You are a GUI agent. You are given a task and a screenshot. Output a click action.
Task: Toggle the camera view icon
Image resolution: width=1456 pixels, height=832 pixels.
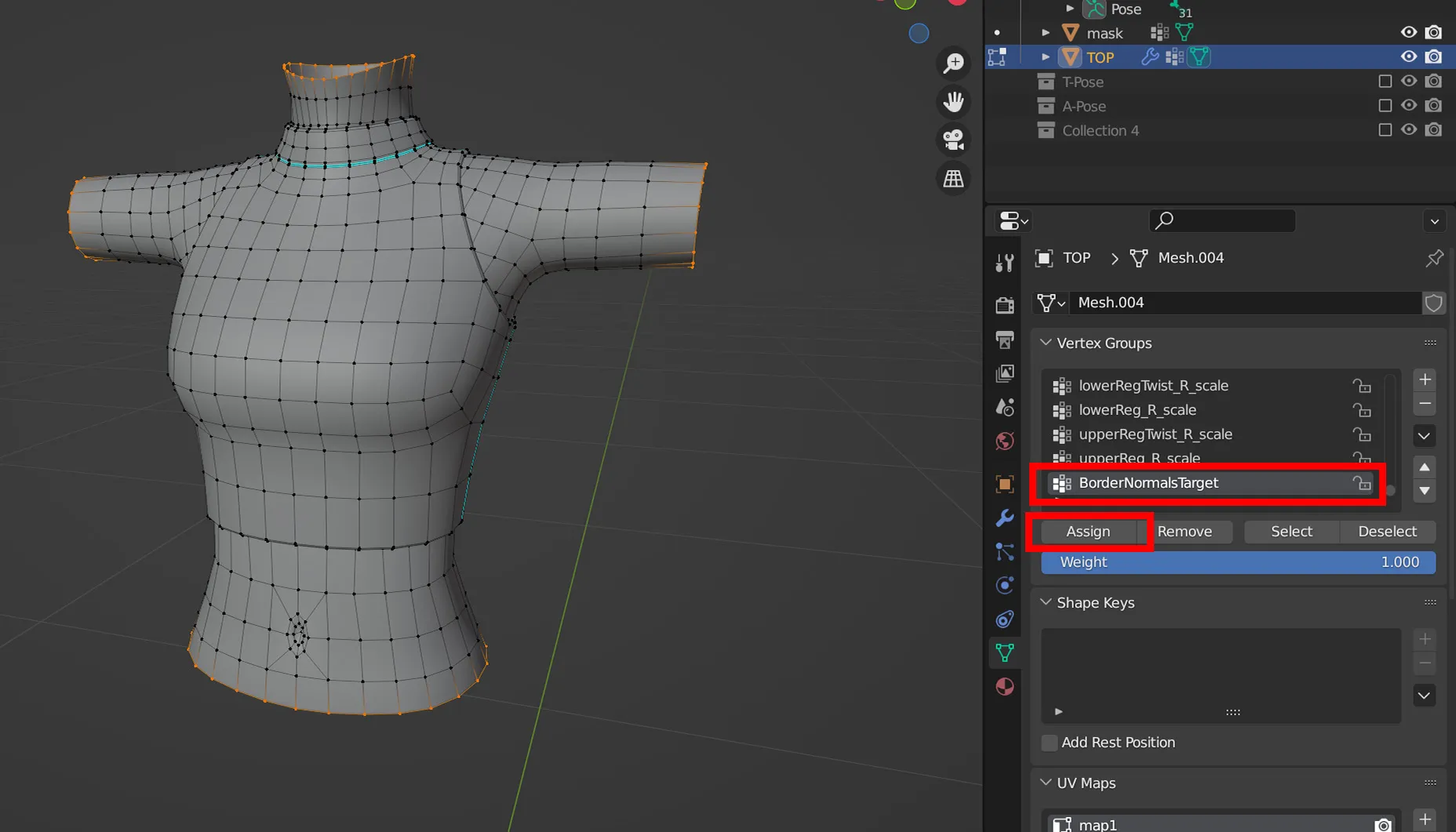point(953,140)
